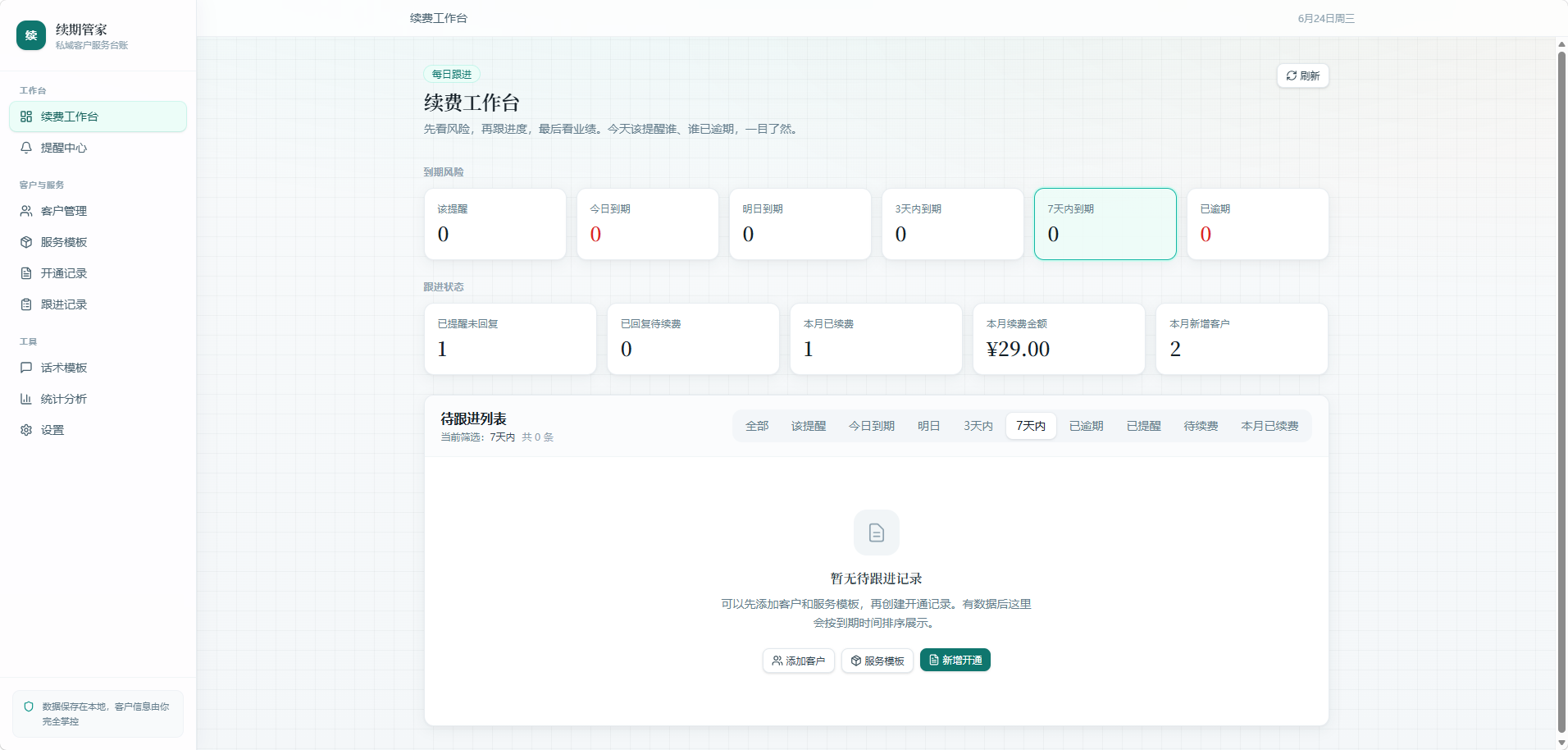Open 设置 in the sidebar
This screenshot has height=750, width=1568.
(x=98, y=430)
